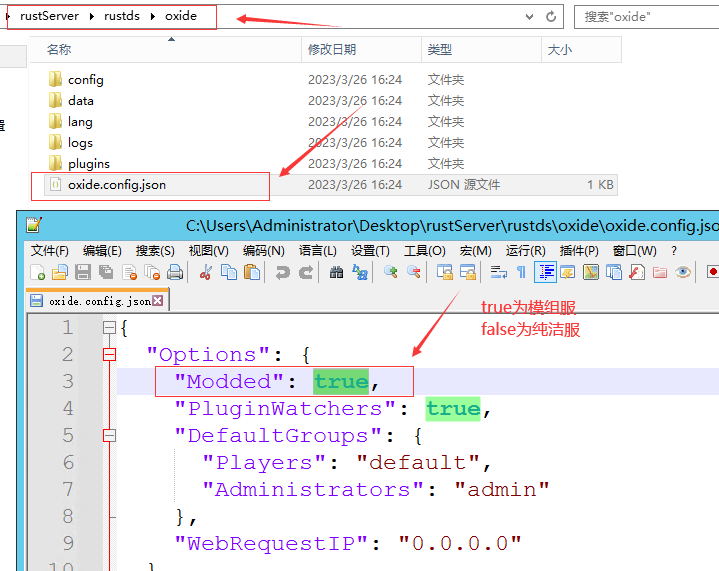Click the Zoom Out magnifier icon
This screenshot has width=719, height=571.
click(414, 272)
